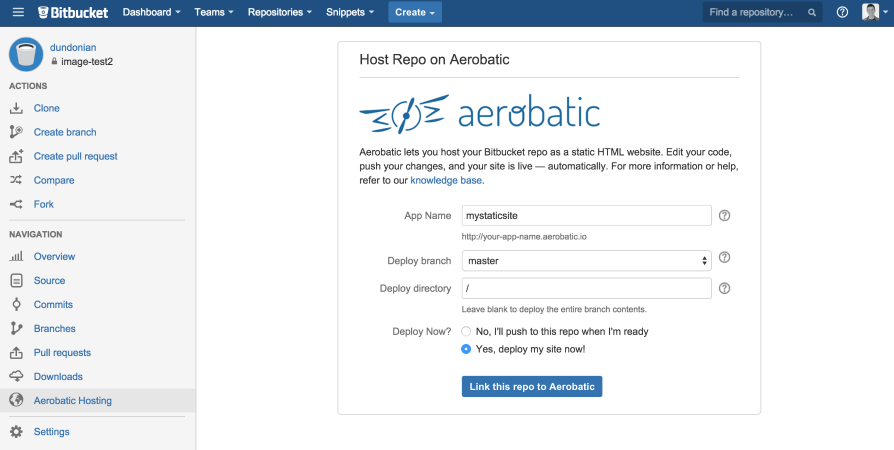Open Create pull request in sidebar
The width and height of the screenshot is (894, 450).
click(x=75, y=156)
